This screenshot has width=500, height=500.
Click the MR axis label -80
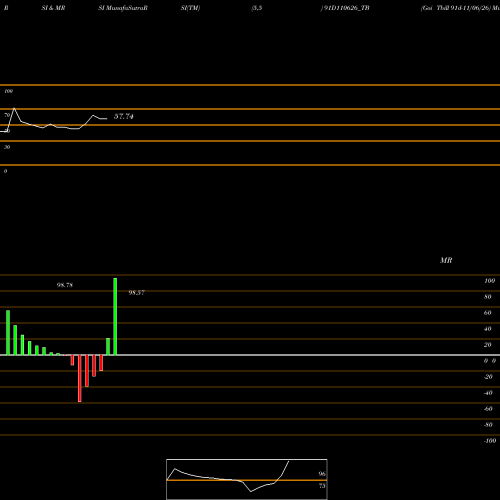(488, 425)
